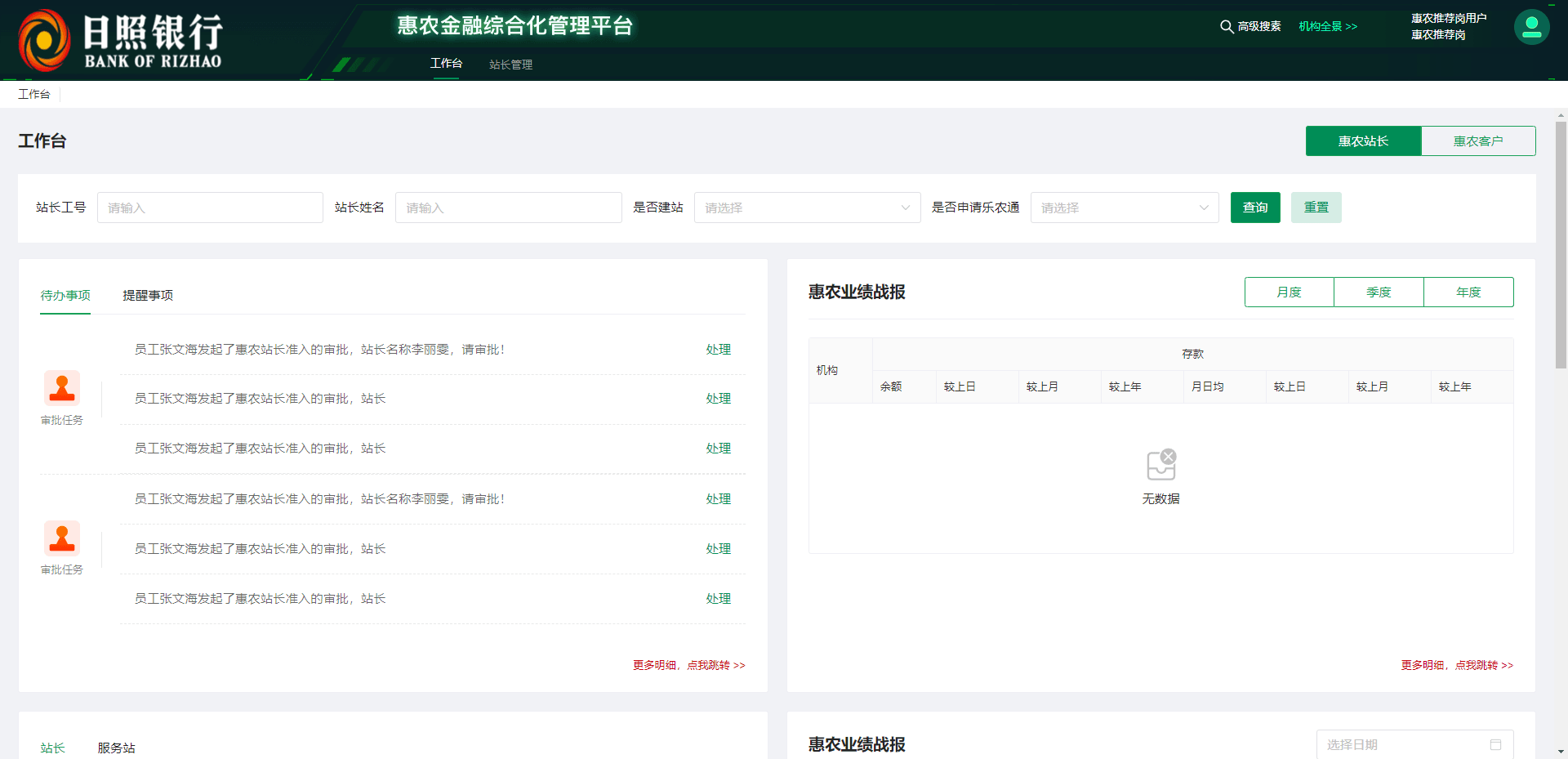Click 处理 for first 李丽雯 approval item

pos(718,349)
